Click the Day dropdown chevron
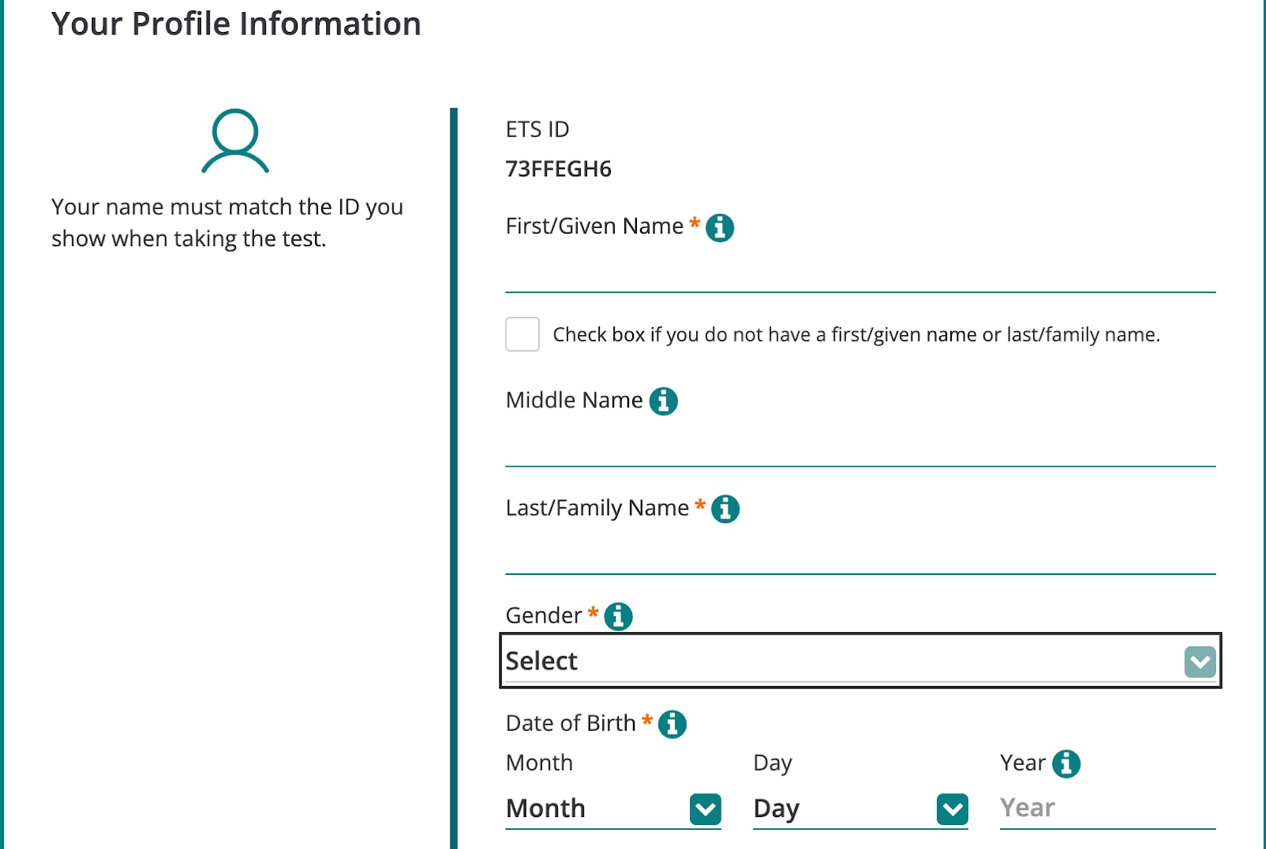The image size is (1266, 849). [952, 809]
